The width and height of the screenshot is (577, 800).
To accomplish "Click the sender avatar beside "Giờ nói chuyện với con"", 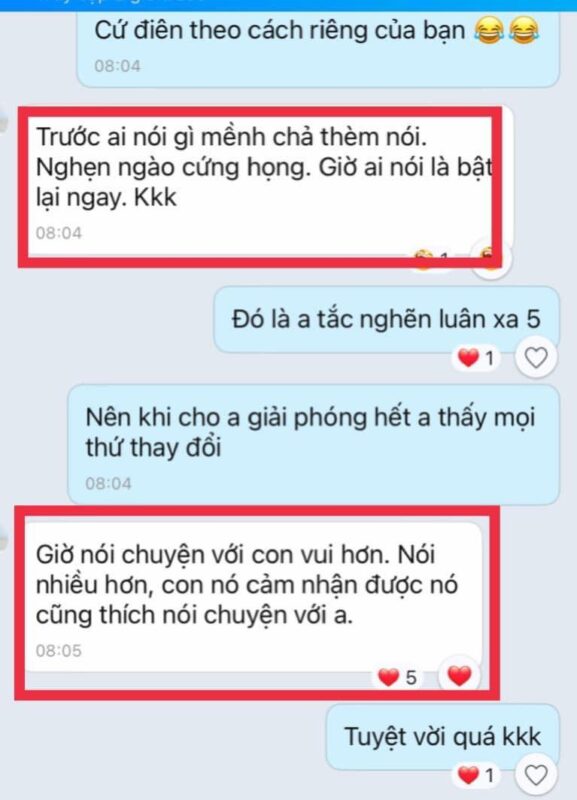I will (x=4, y=540).
